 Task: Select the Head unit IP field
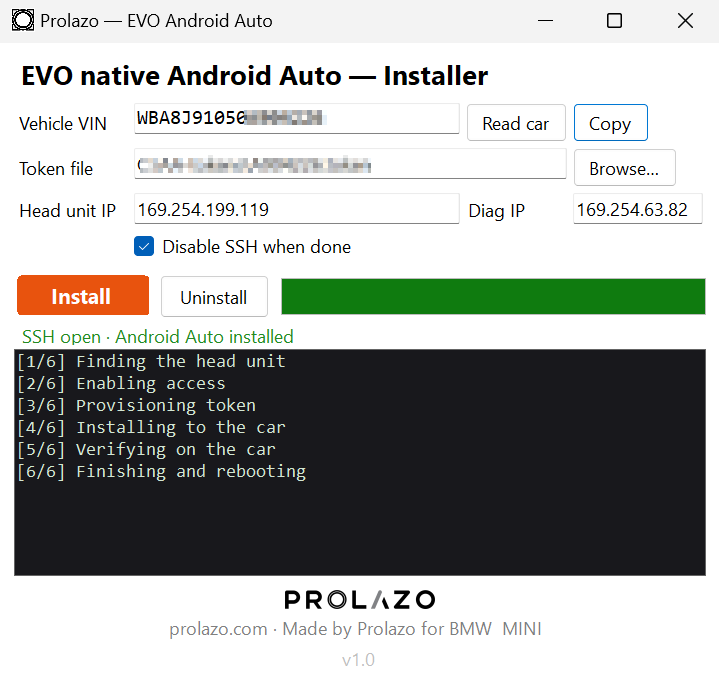[297, 209]
